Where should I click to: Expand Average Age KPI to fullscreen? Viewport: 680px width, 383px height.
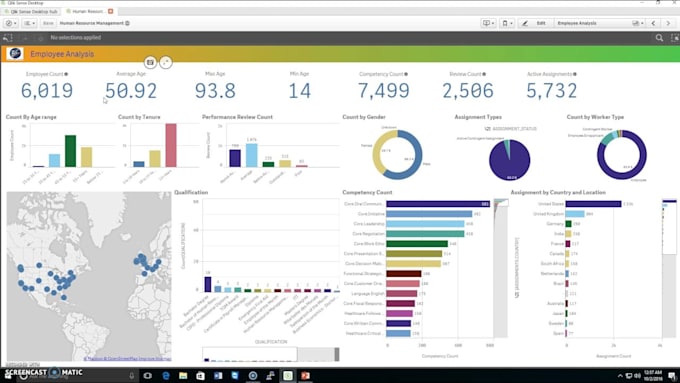tap(166, 62)
